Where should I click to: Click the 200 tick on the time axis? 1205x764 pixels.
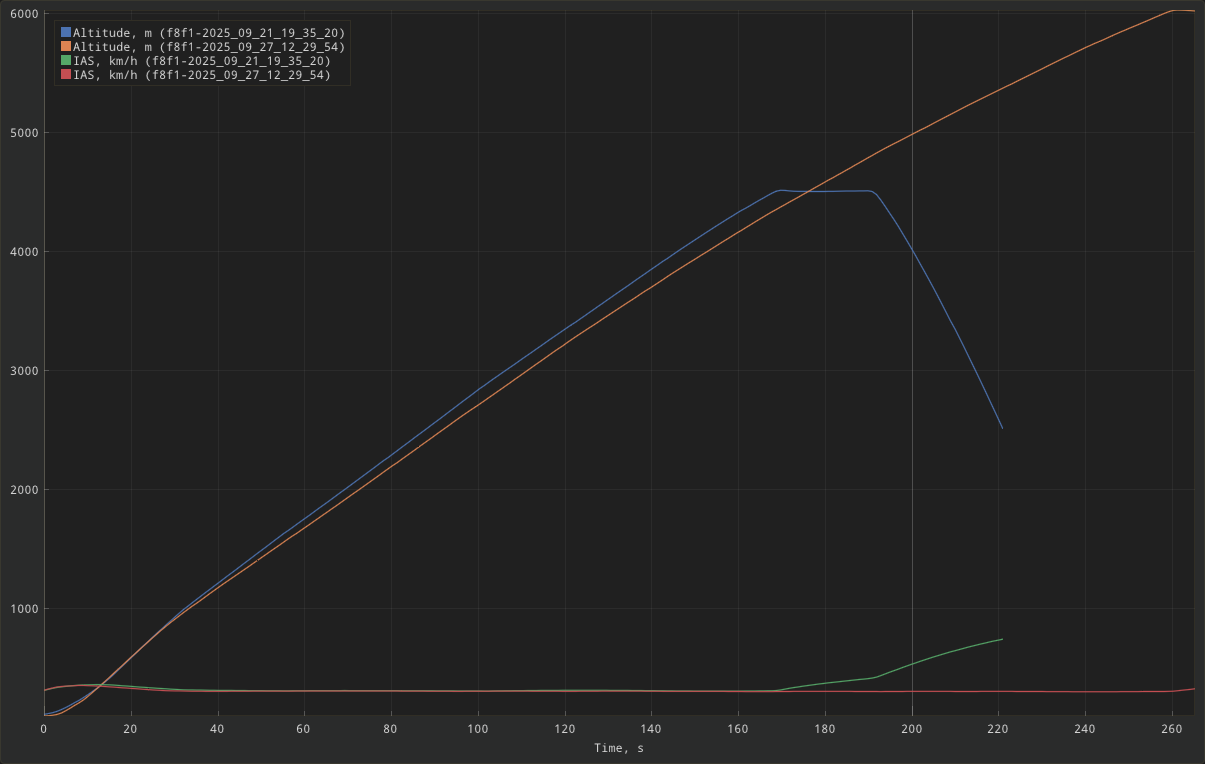click(x=912, y=729)
